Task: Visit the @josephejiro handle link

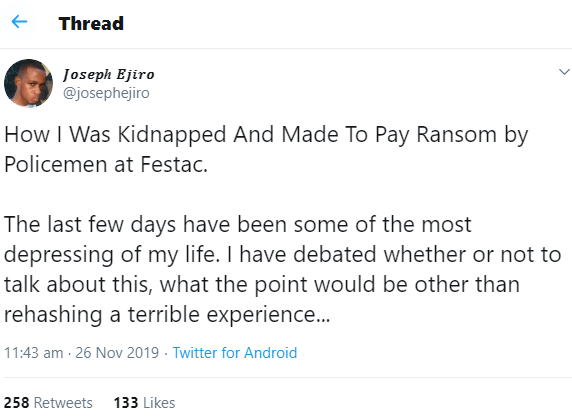Action: [x=106, y=93]
